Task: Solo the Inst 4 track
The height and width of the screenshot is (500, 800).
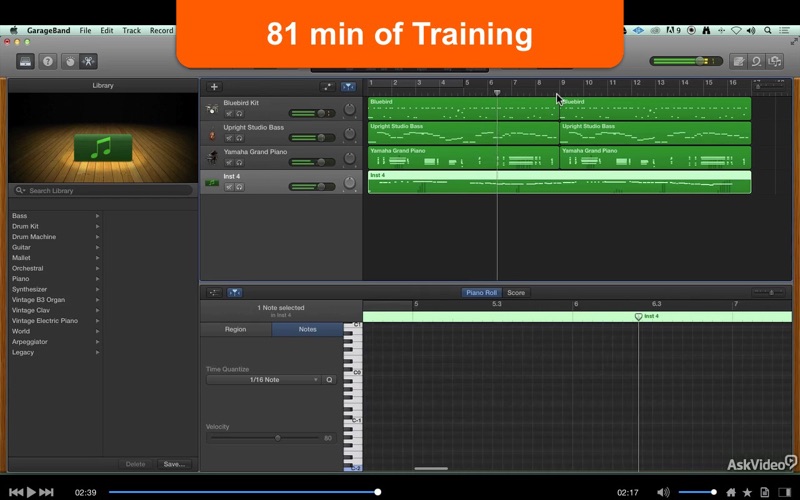Action: (x=239, y=187)
